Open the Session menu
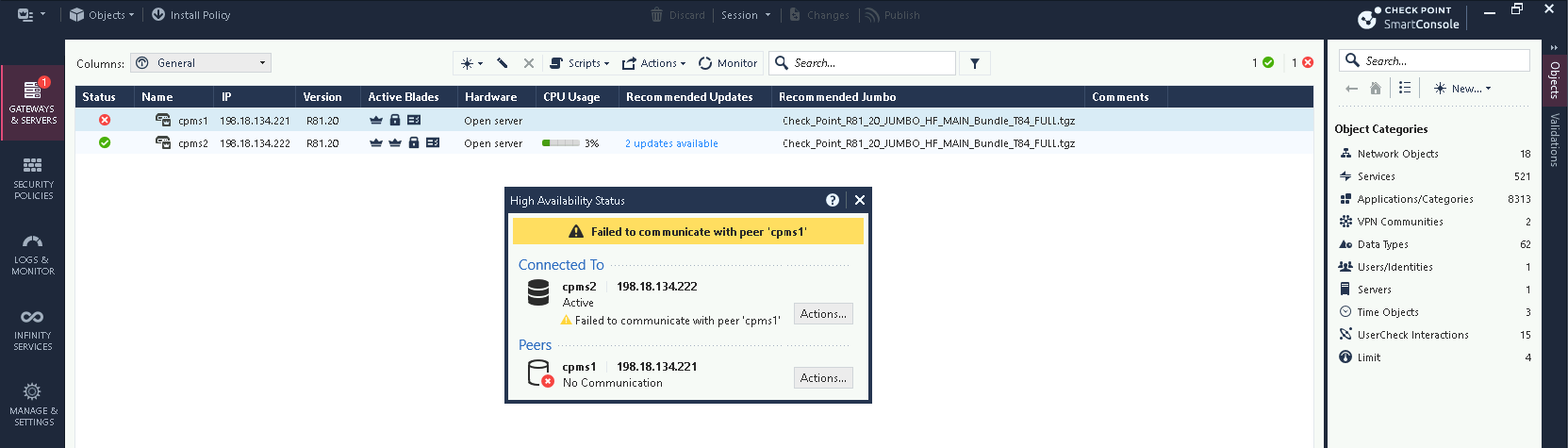The image size is (1568, 448). click(x=746, y=15)
